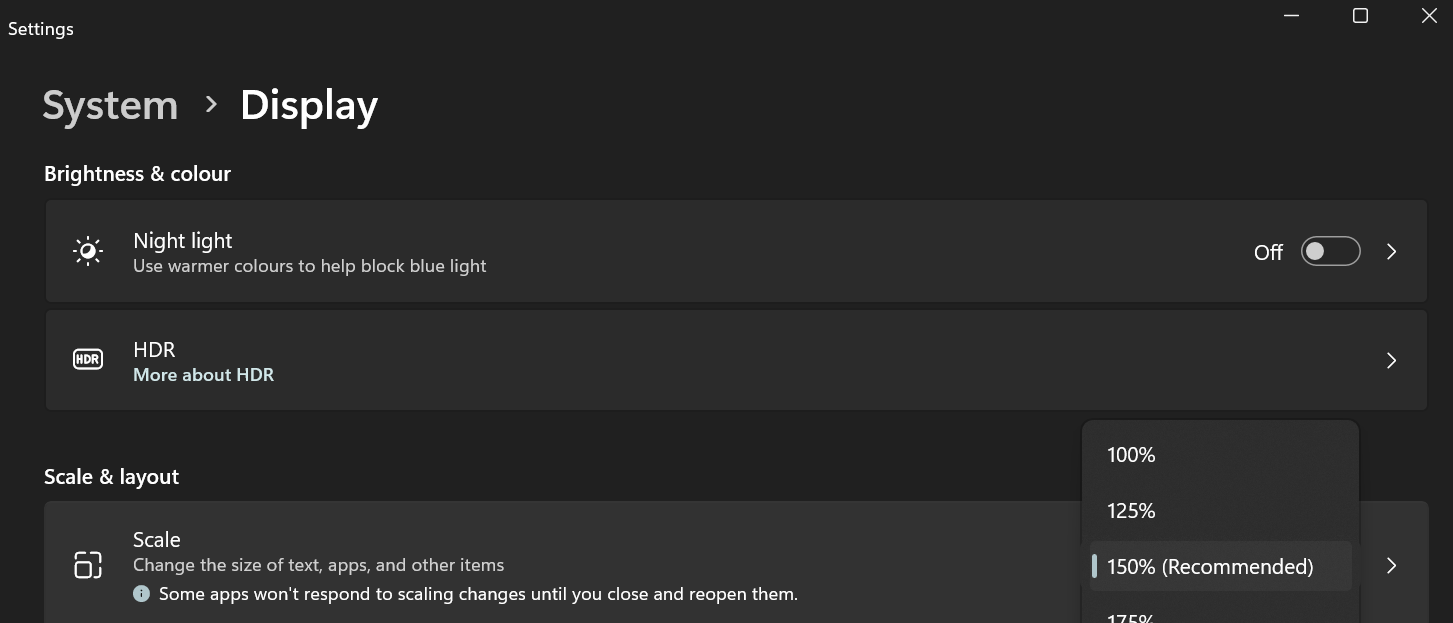
Task: Open custom scaling via the Scale chevron
Action: click(x=1391, y=566)
